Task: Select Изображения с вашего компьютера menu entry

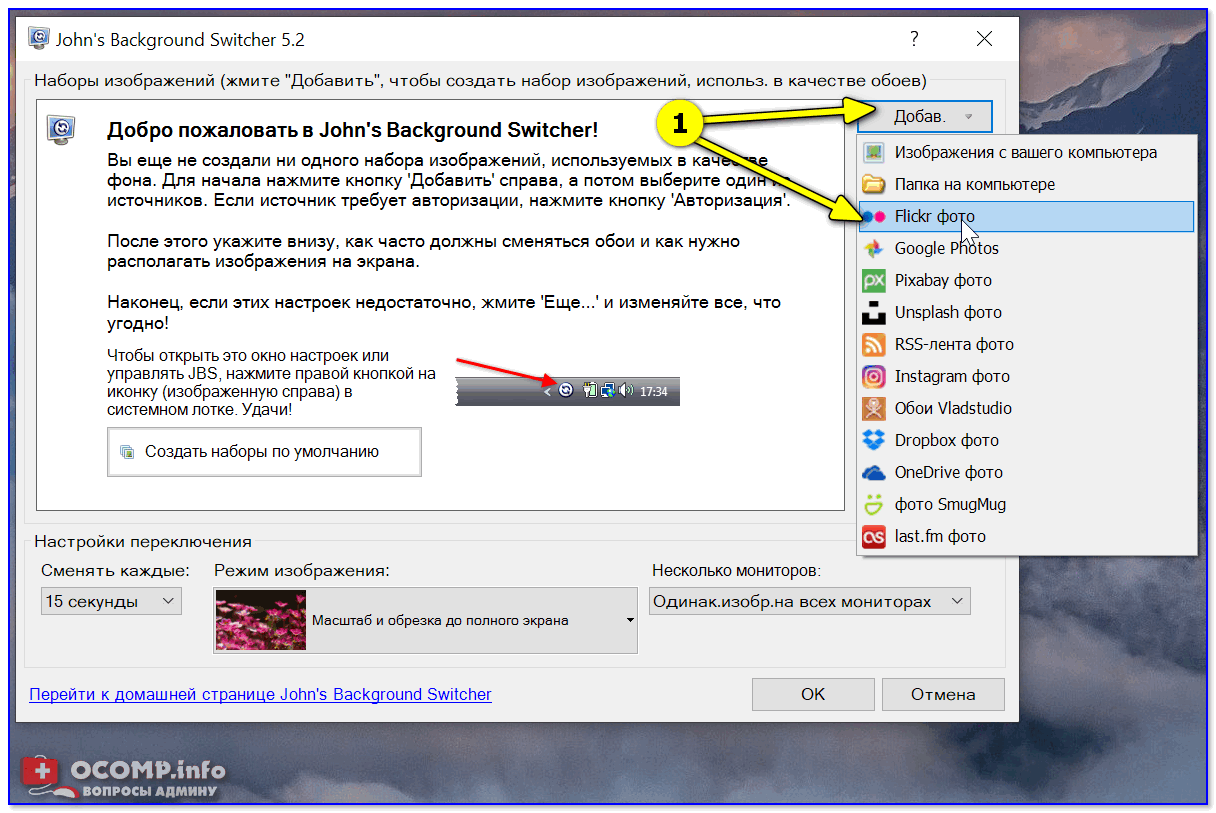Action: coord(1026,152)
